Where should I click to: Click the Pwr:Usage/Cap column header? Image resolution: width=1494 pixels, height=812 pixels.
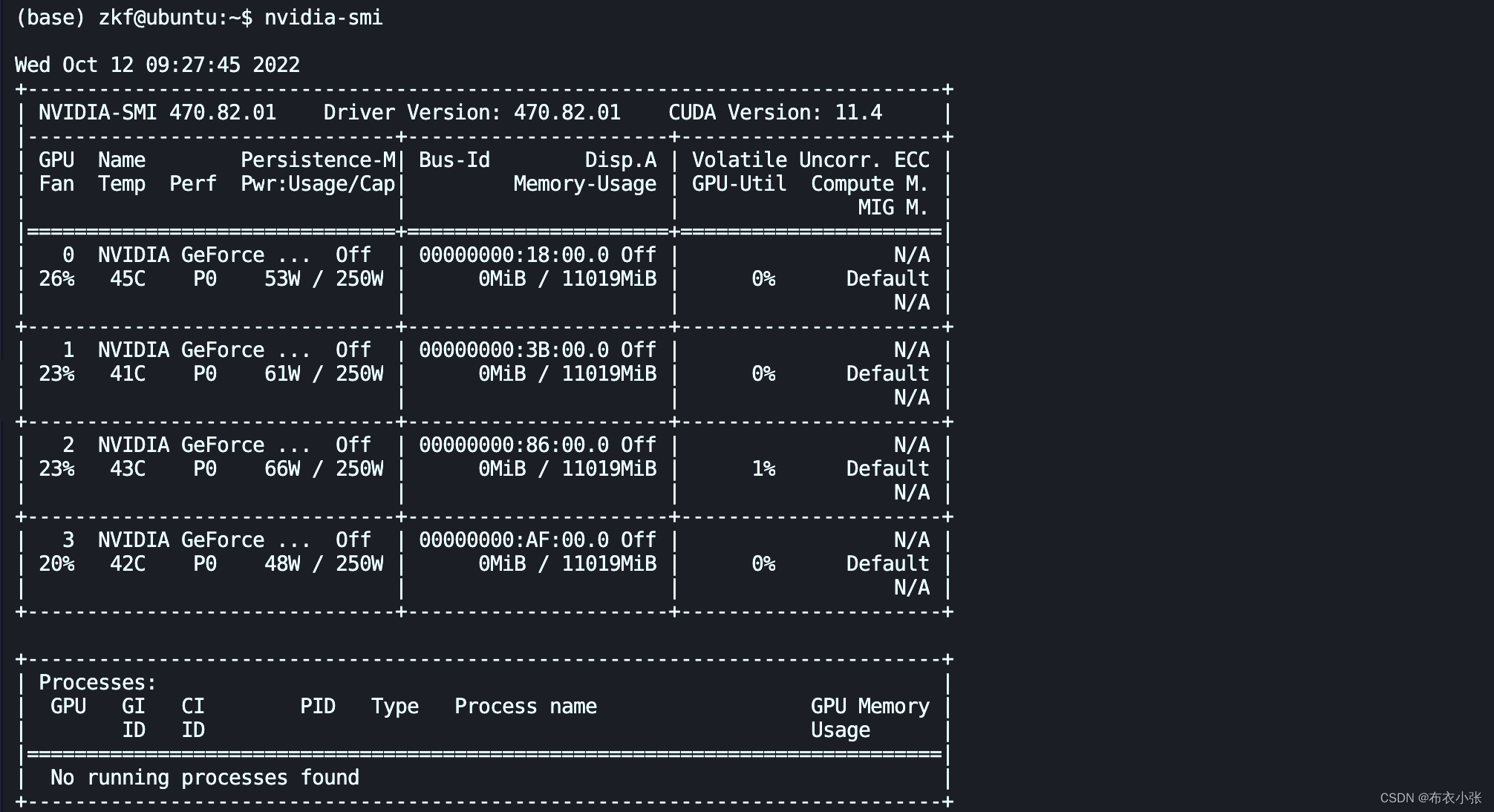click(x=318, y=183)
